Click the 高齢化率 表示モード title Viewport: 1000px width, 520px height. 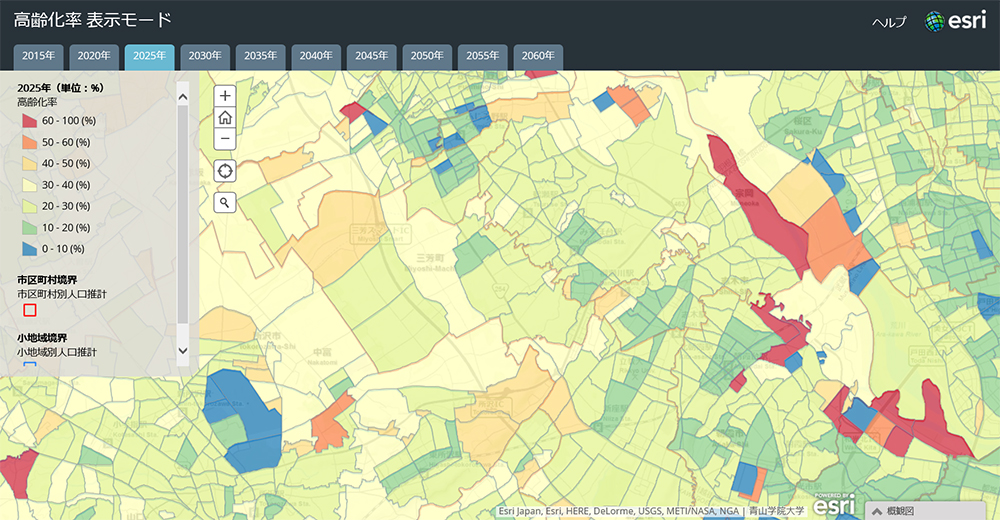click(x=92, y=21)
